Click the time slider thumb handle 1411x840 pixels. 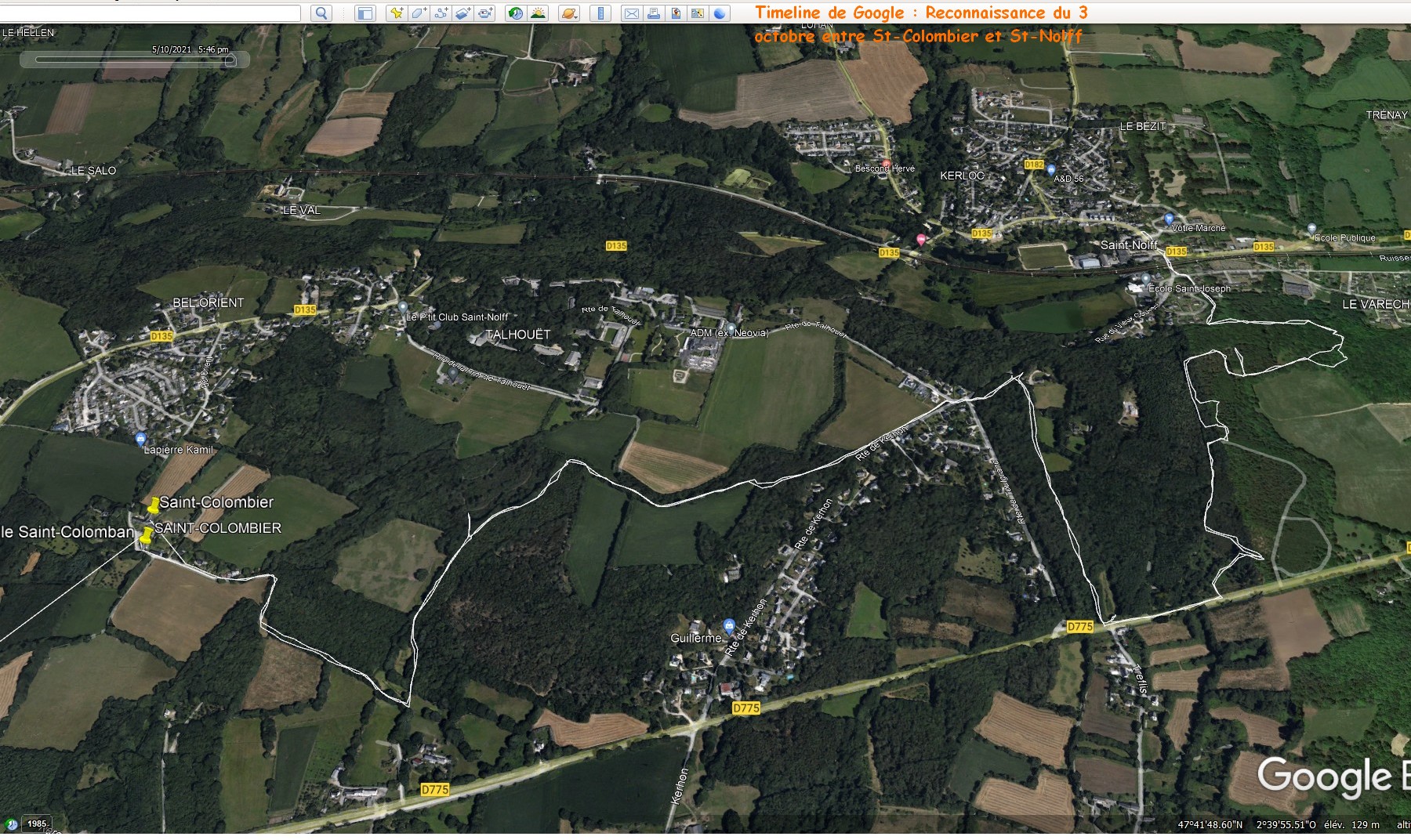pos(230,60)
